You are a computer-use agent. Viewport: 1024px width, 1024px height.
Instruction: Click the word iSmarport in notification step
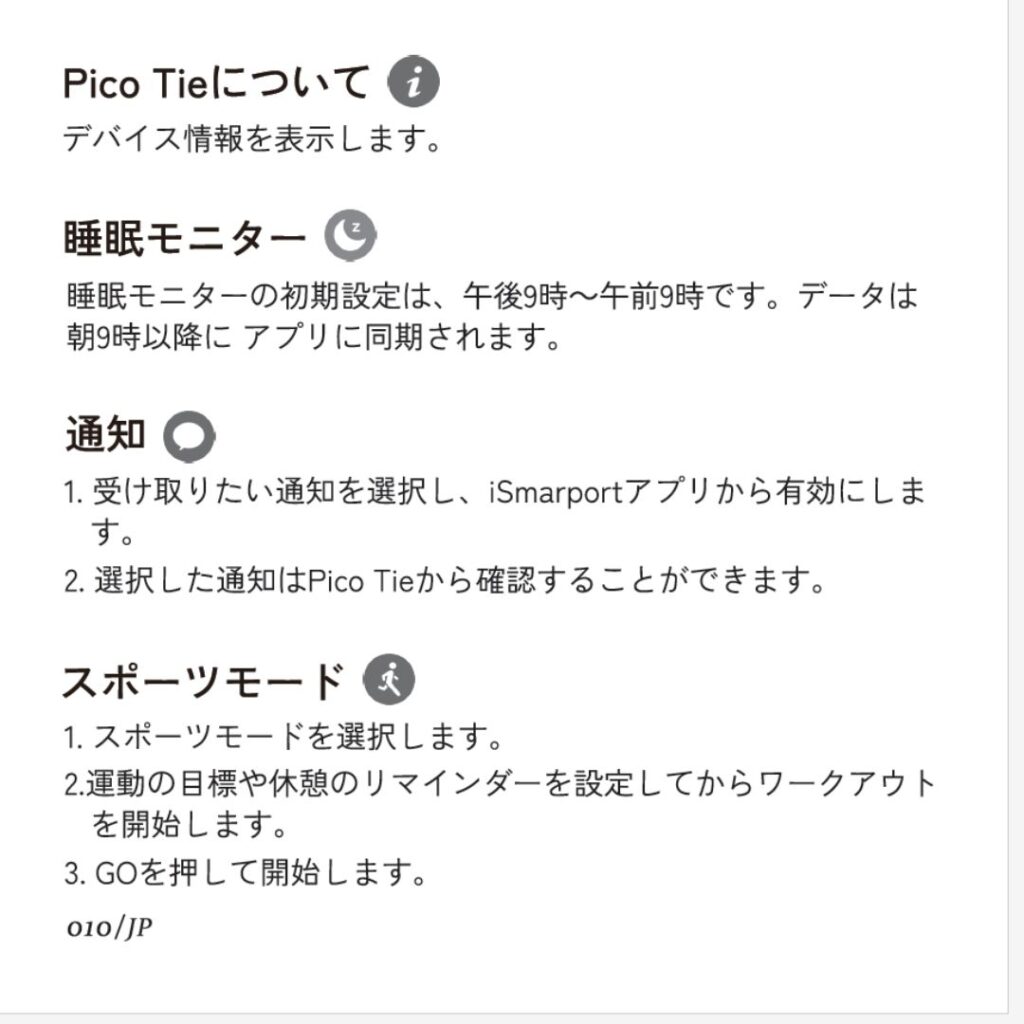[556, 492]
